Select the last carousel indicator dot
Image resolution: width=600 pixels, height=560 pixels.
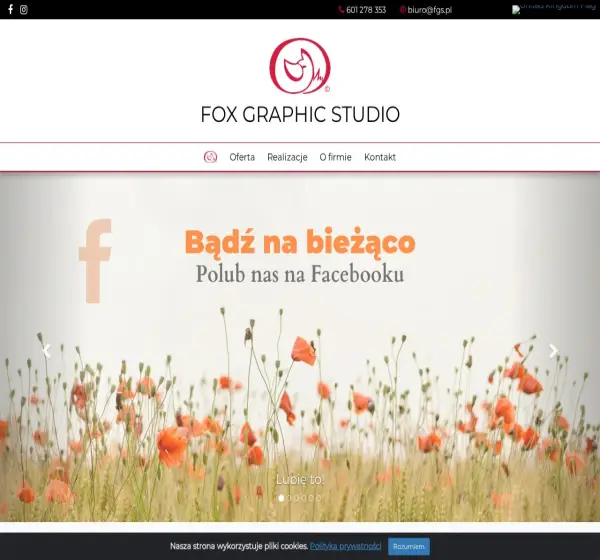point(318,498)
